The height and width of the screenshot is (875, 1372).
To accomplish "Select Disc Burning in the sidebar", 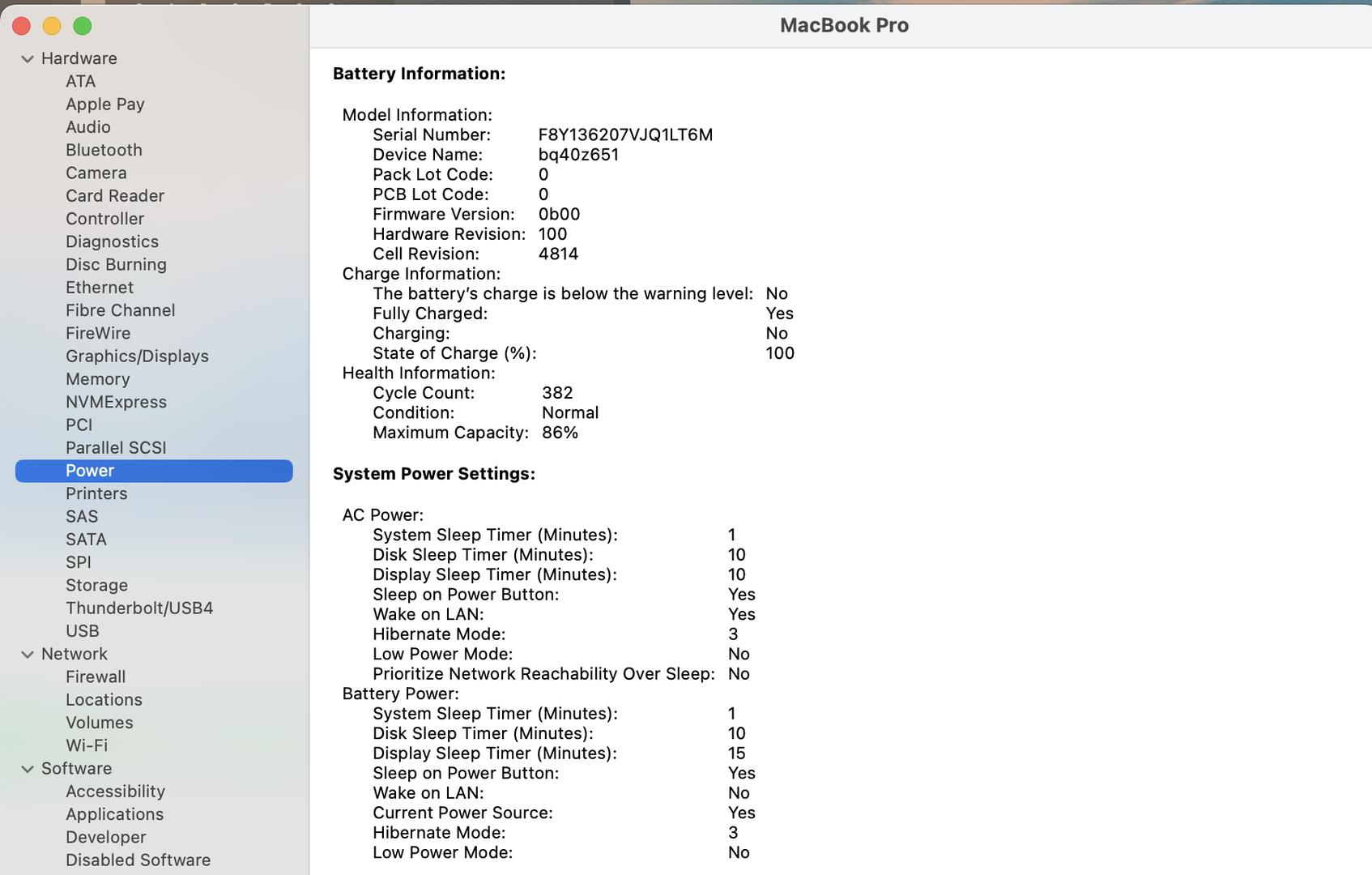I will coord(116,264).
